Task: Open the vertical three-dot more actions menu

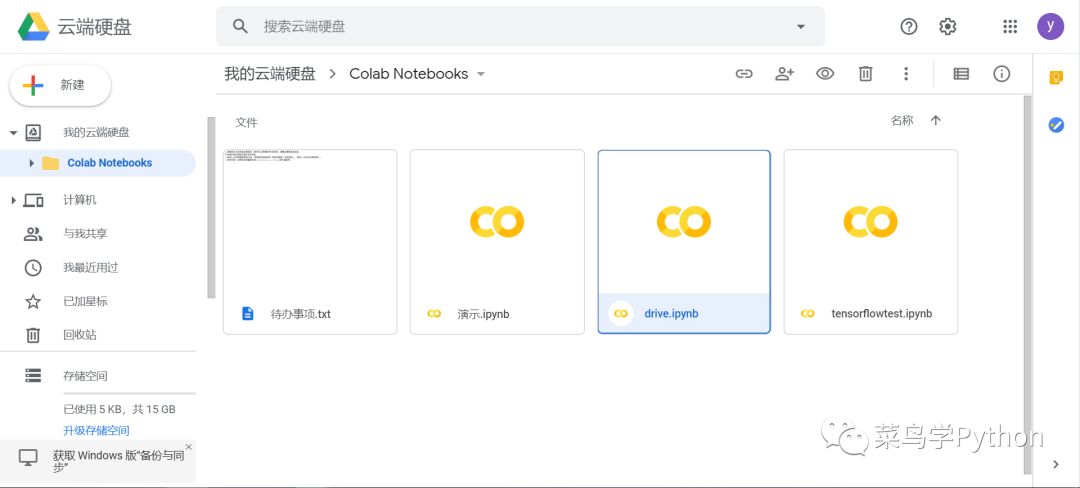Action: coord(906,74)
